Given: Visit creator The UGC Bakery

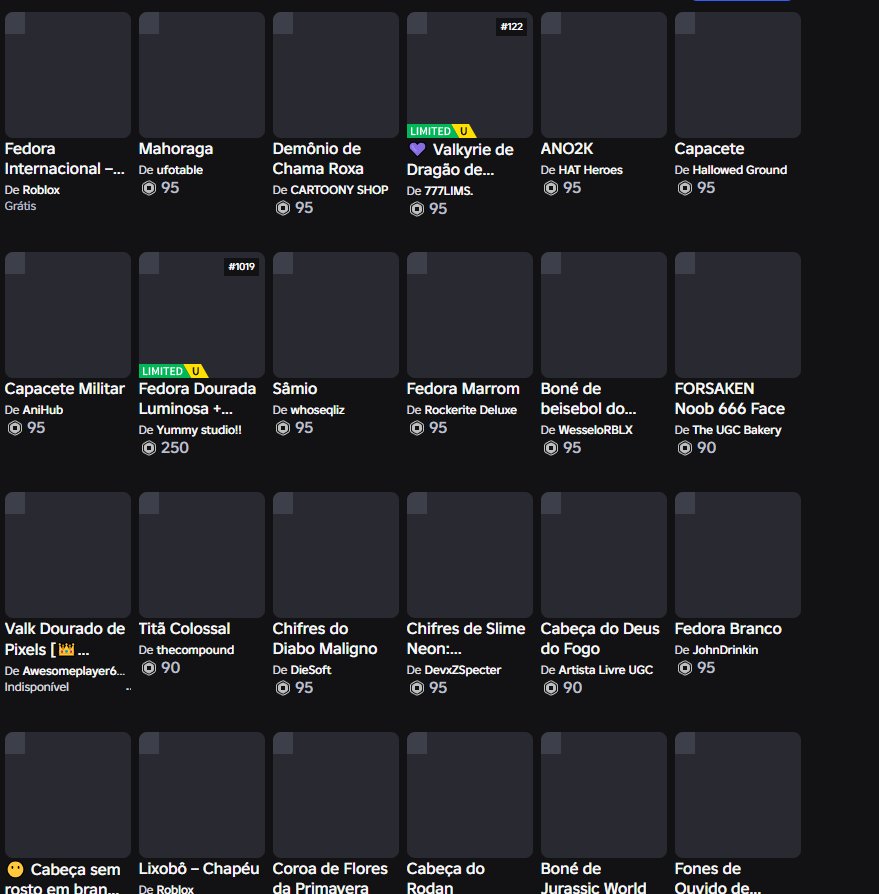Looking at the screenshot, I should coord(737,430).
